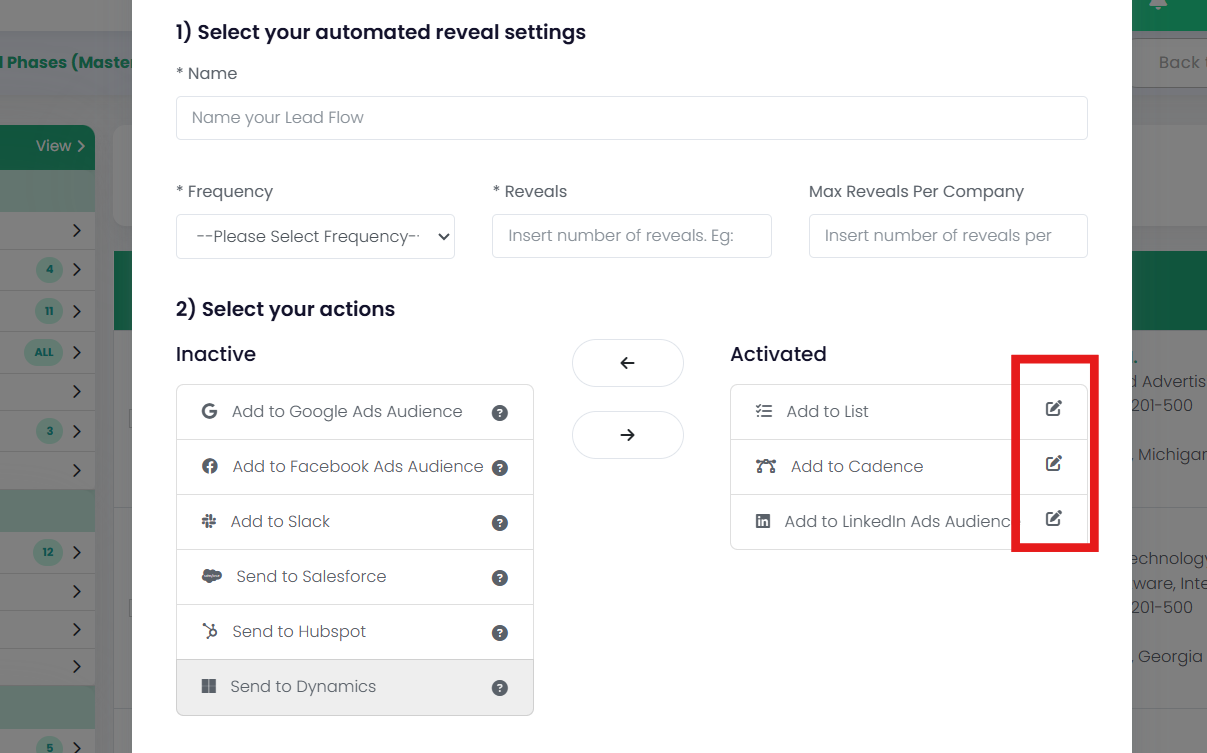Click help icon for Send to Dynamics
This screenshot has width=1207, height=753.
coord(500,688)
